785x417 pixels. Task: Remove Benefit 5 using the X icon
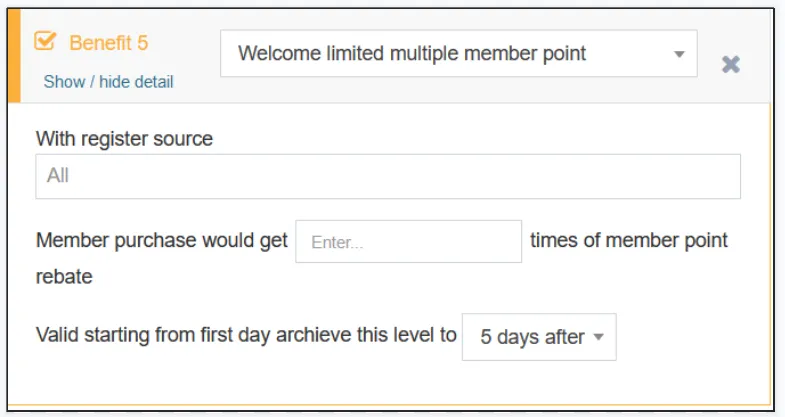click(x=731, y=64)
